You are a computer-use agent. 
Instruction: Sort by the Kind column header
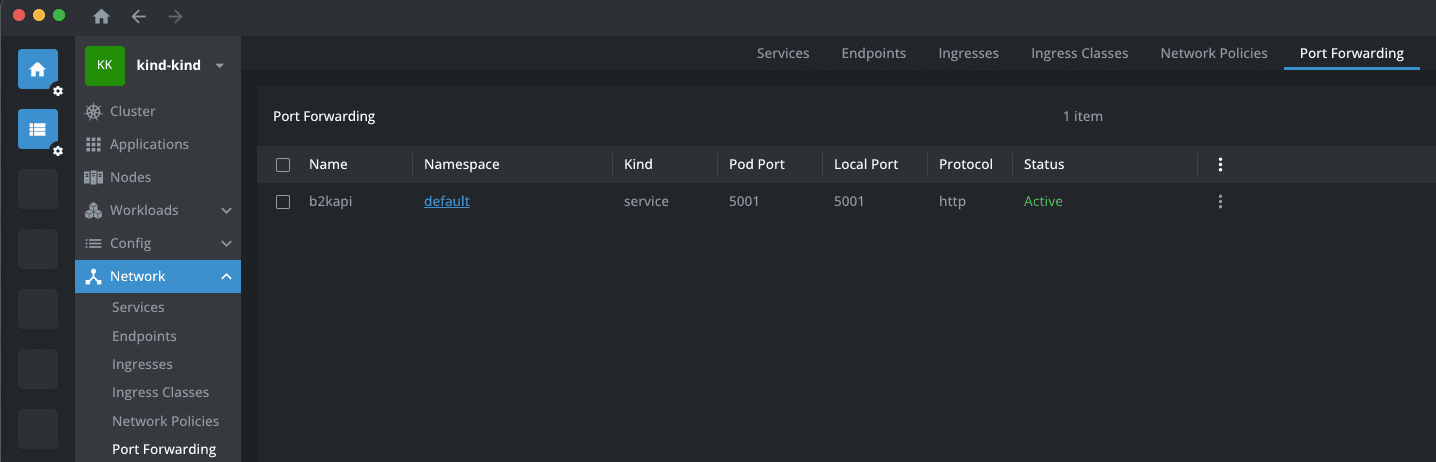[x=638, y=164]
